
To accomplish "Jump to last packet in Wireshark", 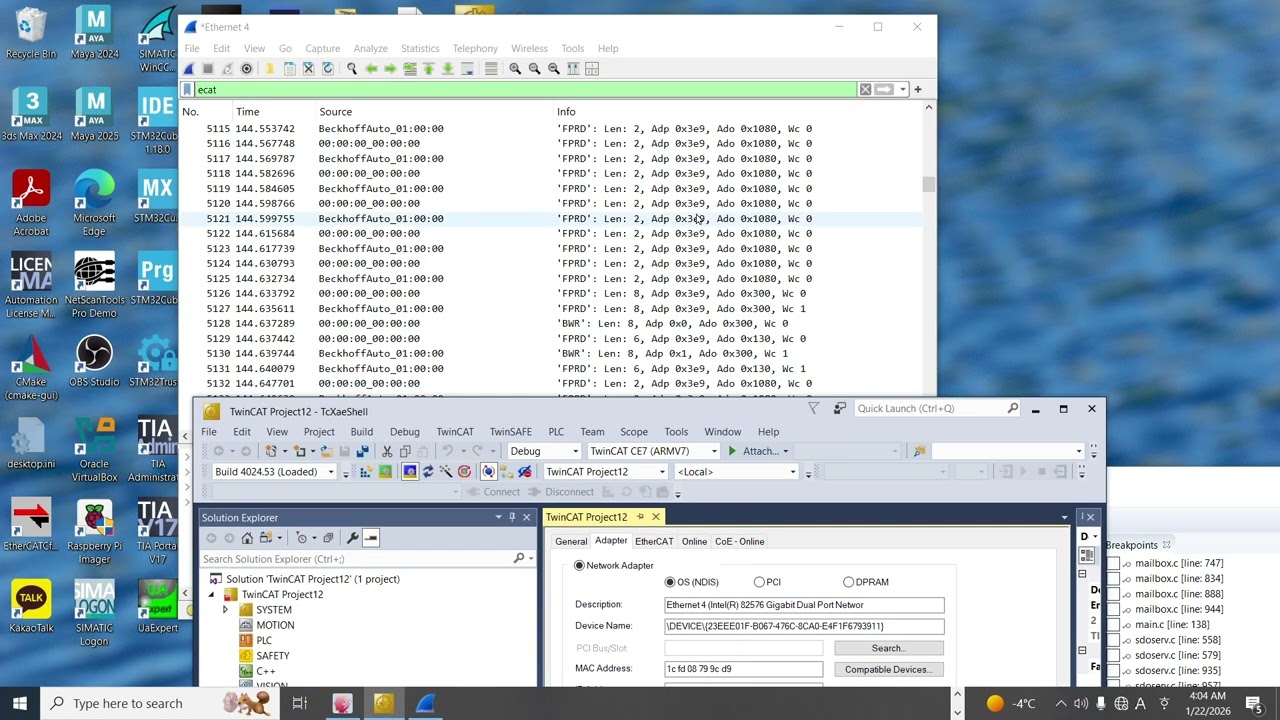I will (x=447, y=68).
